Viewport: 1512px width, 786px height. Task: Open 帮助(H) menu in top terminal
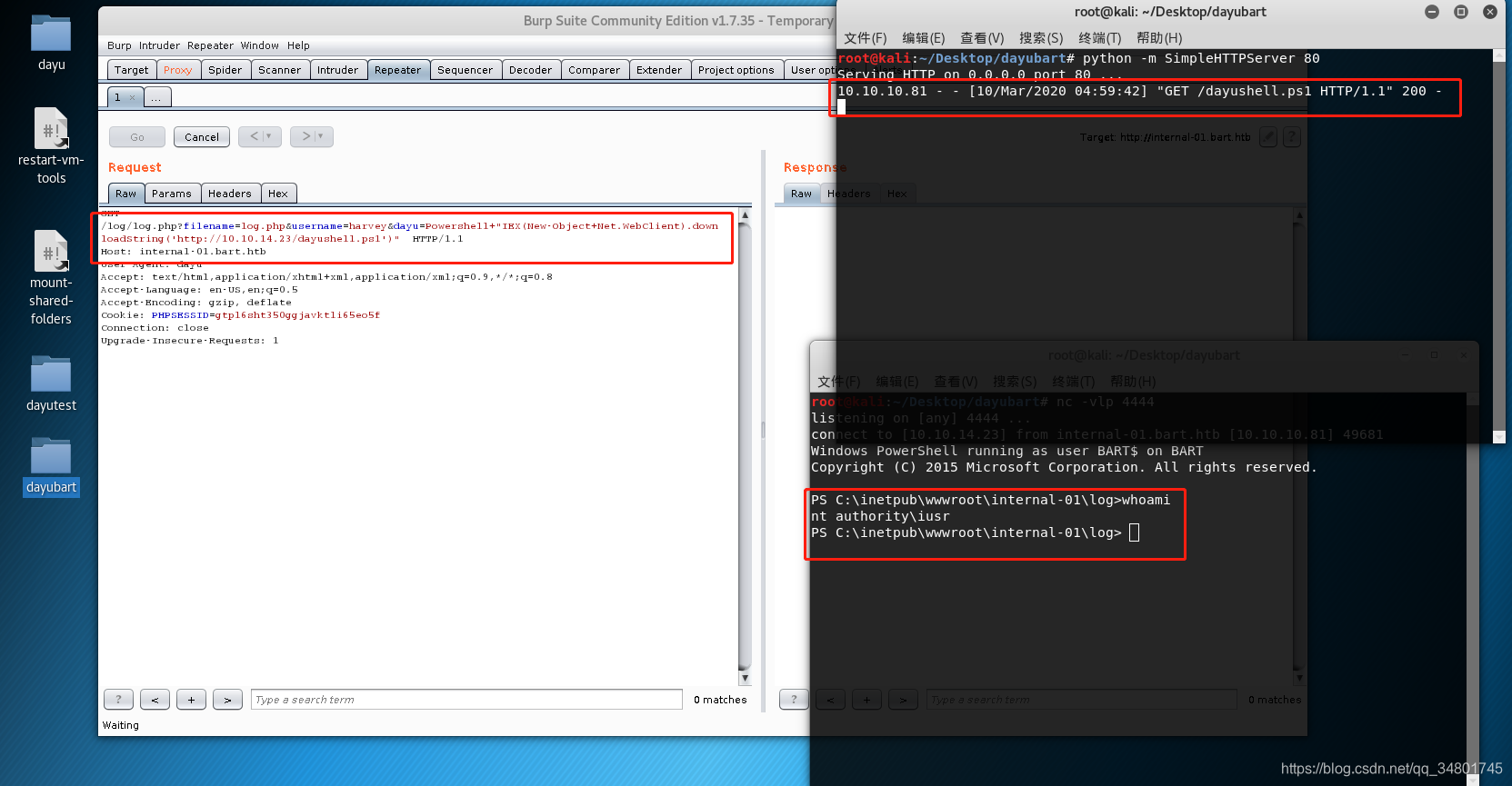(x=1159, y=38)
